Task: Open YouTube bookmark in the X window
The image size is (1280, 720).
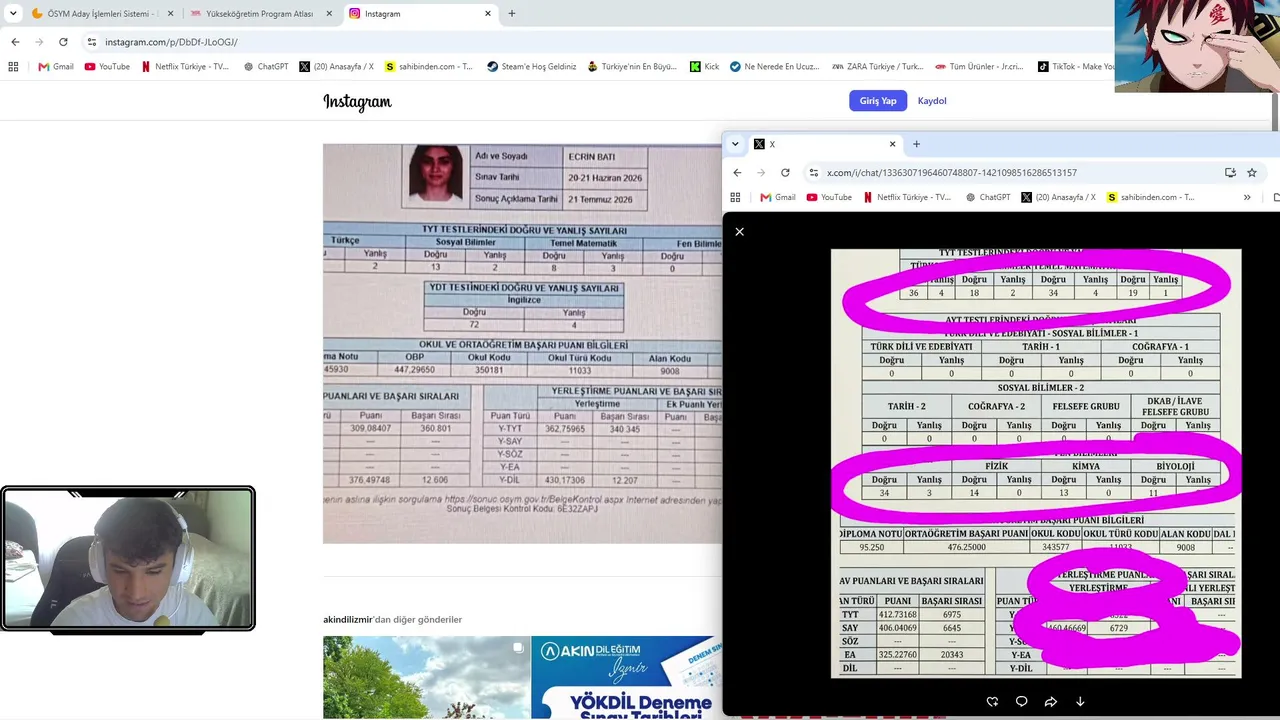Action: pos(829,197)
